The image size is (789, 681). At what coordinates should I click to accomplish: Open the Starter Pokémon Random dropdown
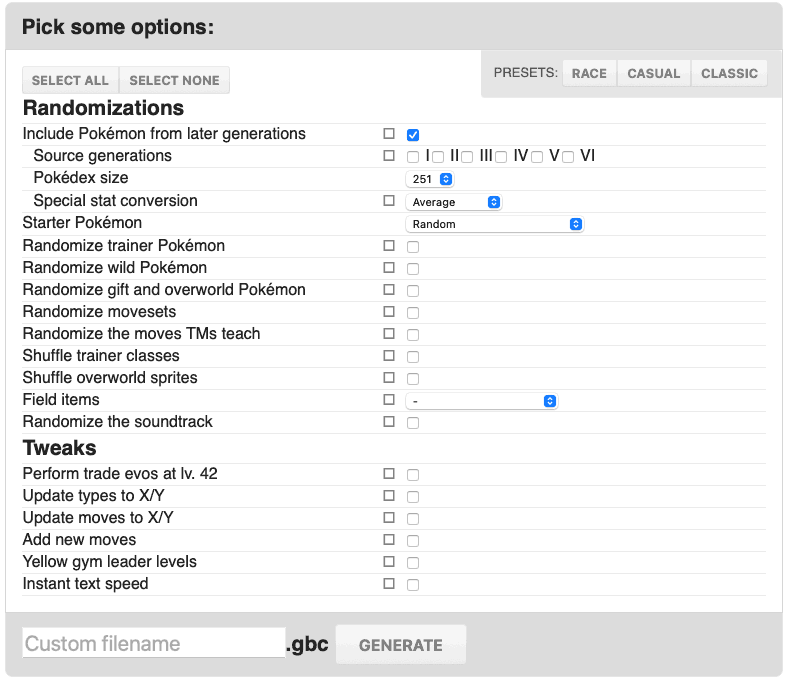point(494,224)
